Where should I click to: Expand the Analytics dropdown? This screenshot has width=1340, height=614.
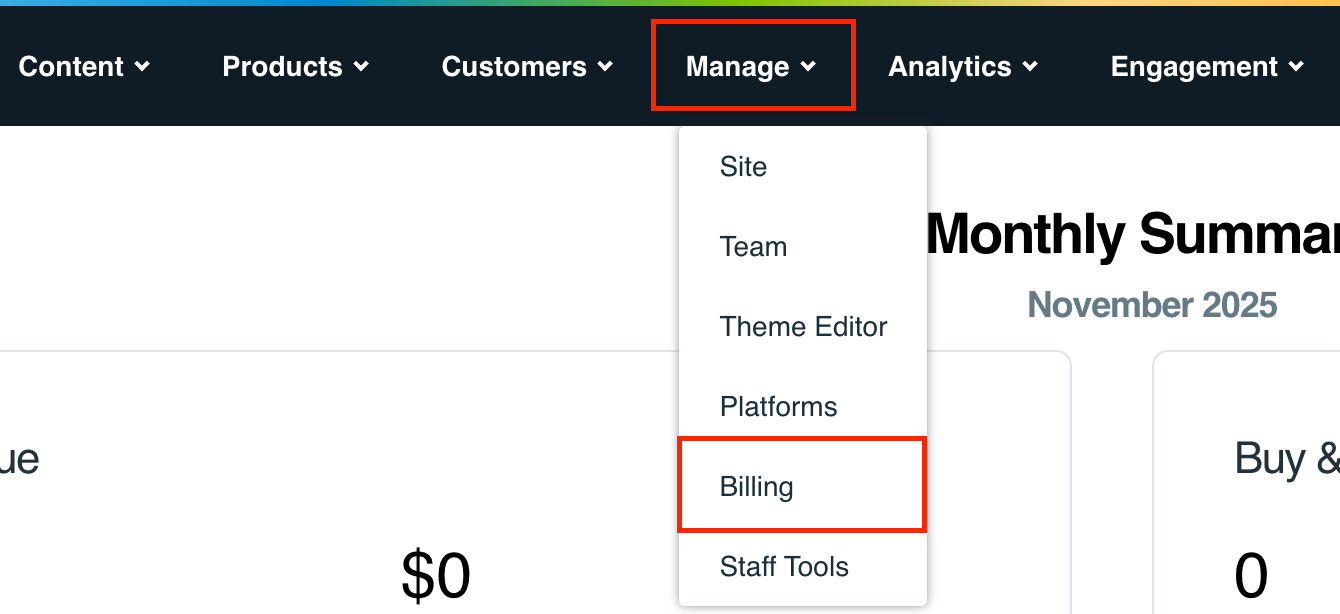tap(962, 66)
